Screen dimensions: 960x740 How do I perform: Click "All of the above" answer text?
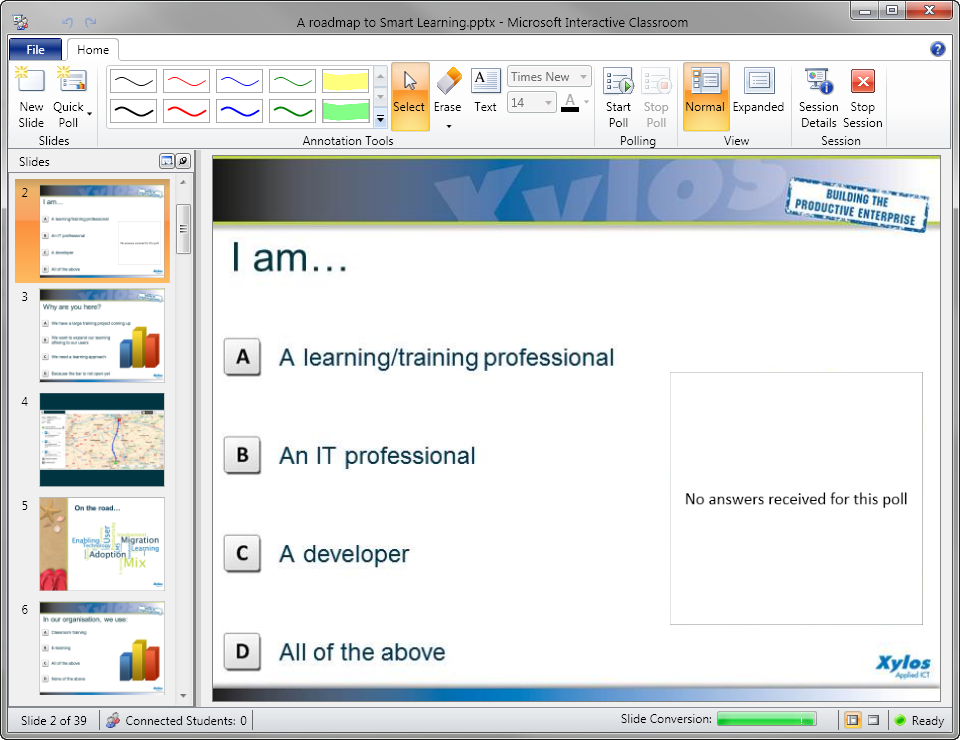click(x=362, y=652)
